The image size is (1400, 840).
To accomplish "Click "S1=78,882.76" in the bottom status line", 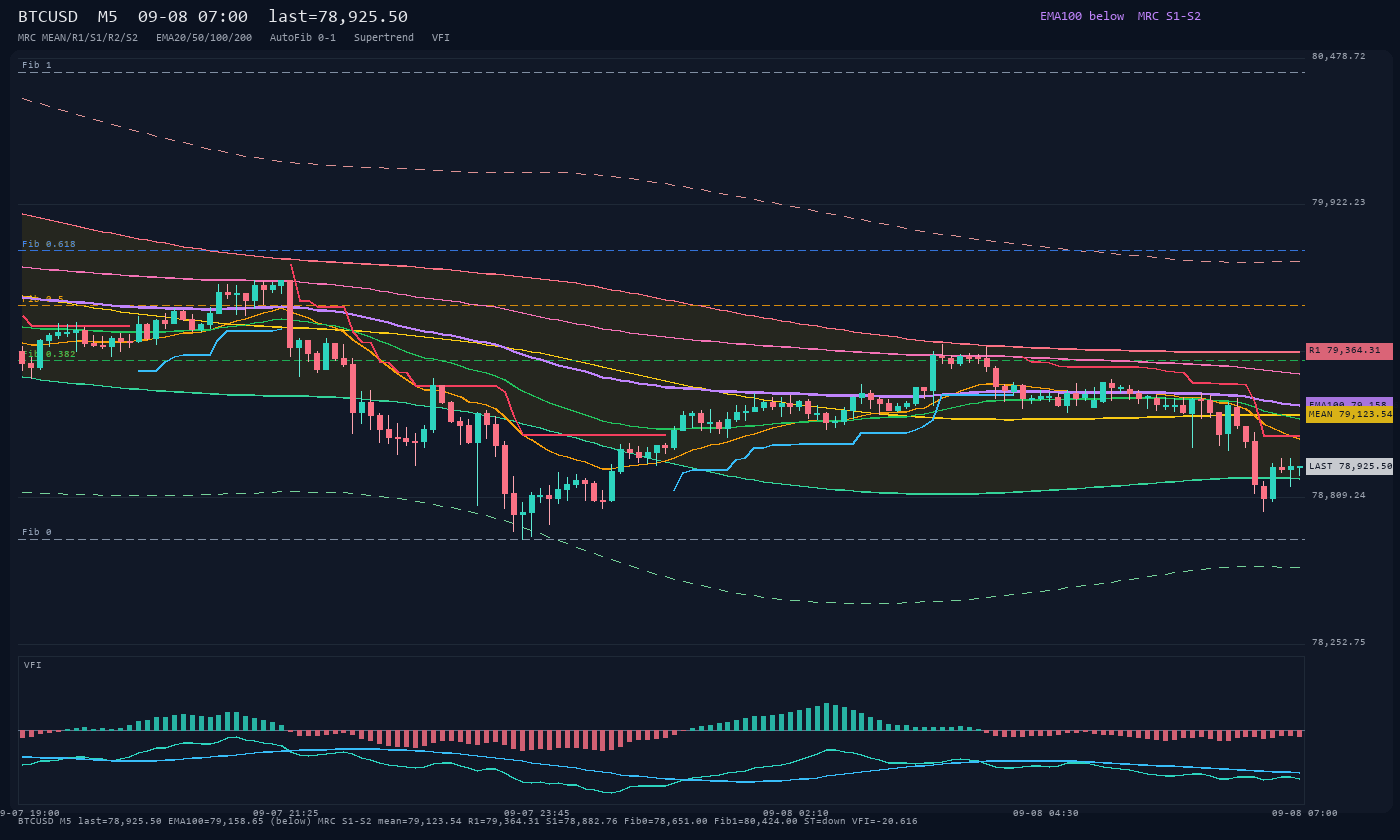I will 582,821.
